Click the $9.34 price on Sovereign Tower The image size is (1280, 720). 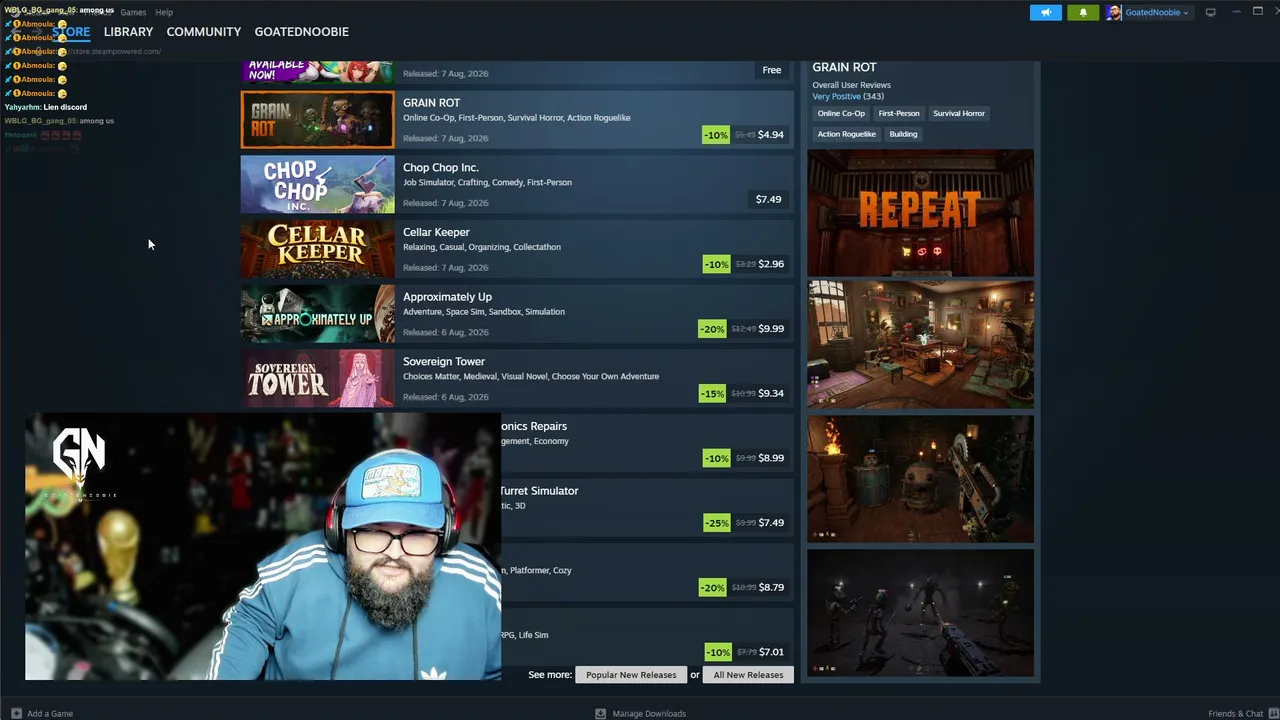point(771,393)
